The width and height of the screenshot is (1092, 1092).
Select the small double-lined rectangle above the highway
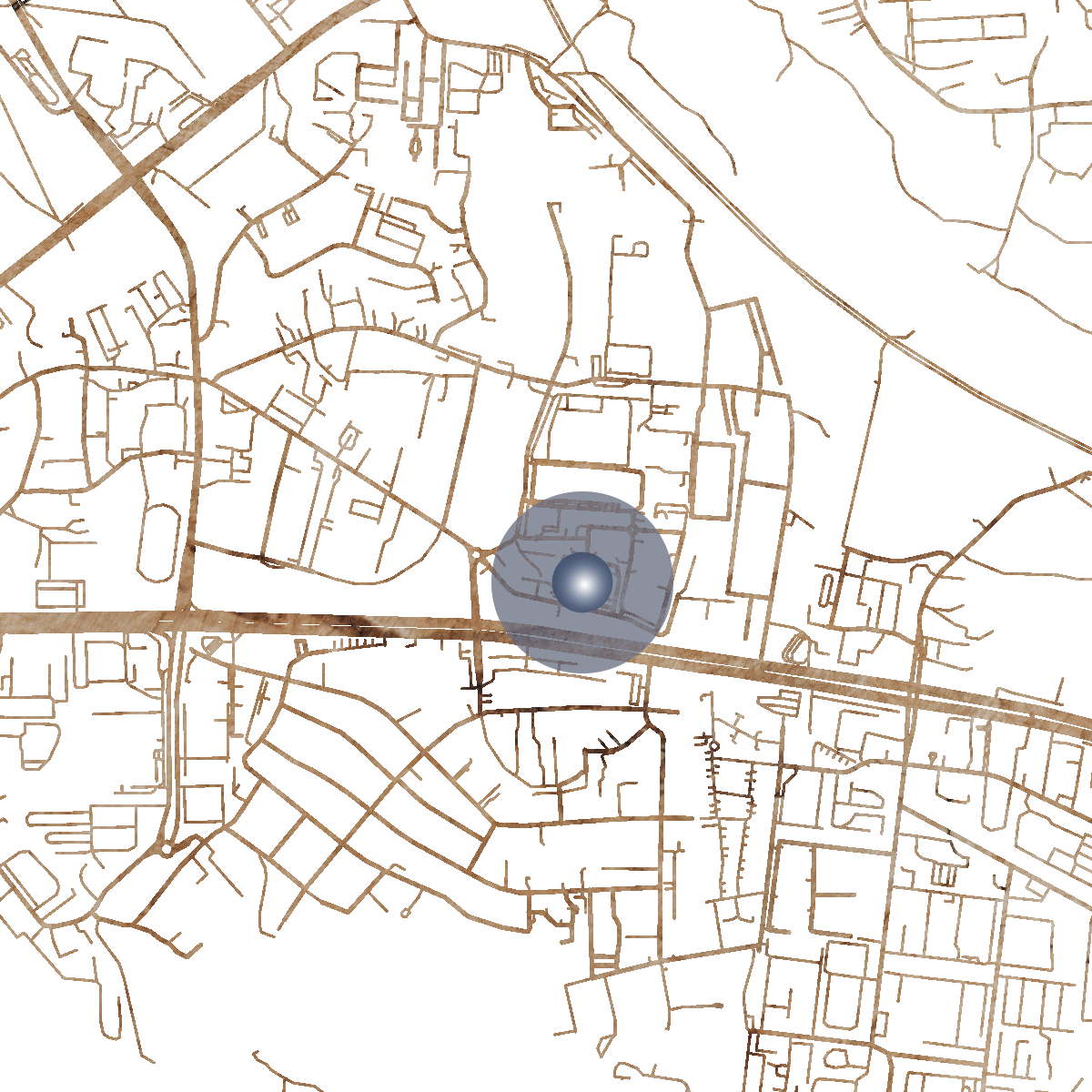pyautogui.click(x=60, y=594)
